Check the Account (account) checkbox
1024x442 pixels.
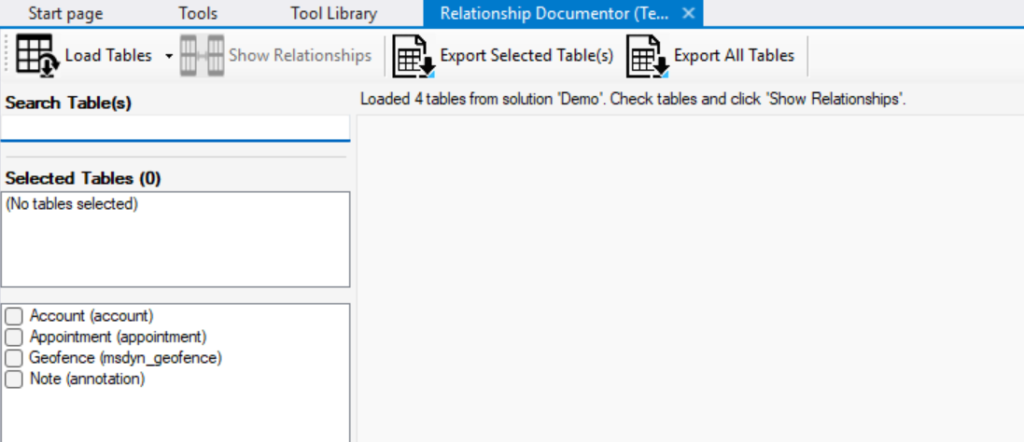pos(14,316)
